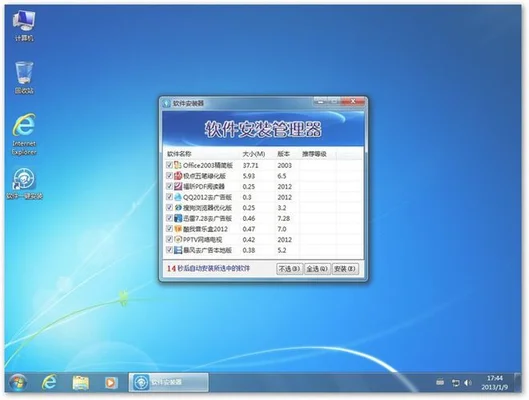Viewport: 529px width, 400px height.
Task: Click the 全选 button
Action: point(317,269)
